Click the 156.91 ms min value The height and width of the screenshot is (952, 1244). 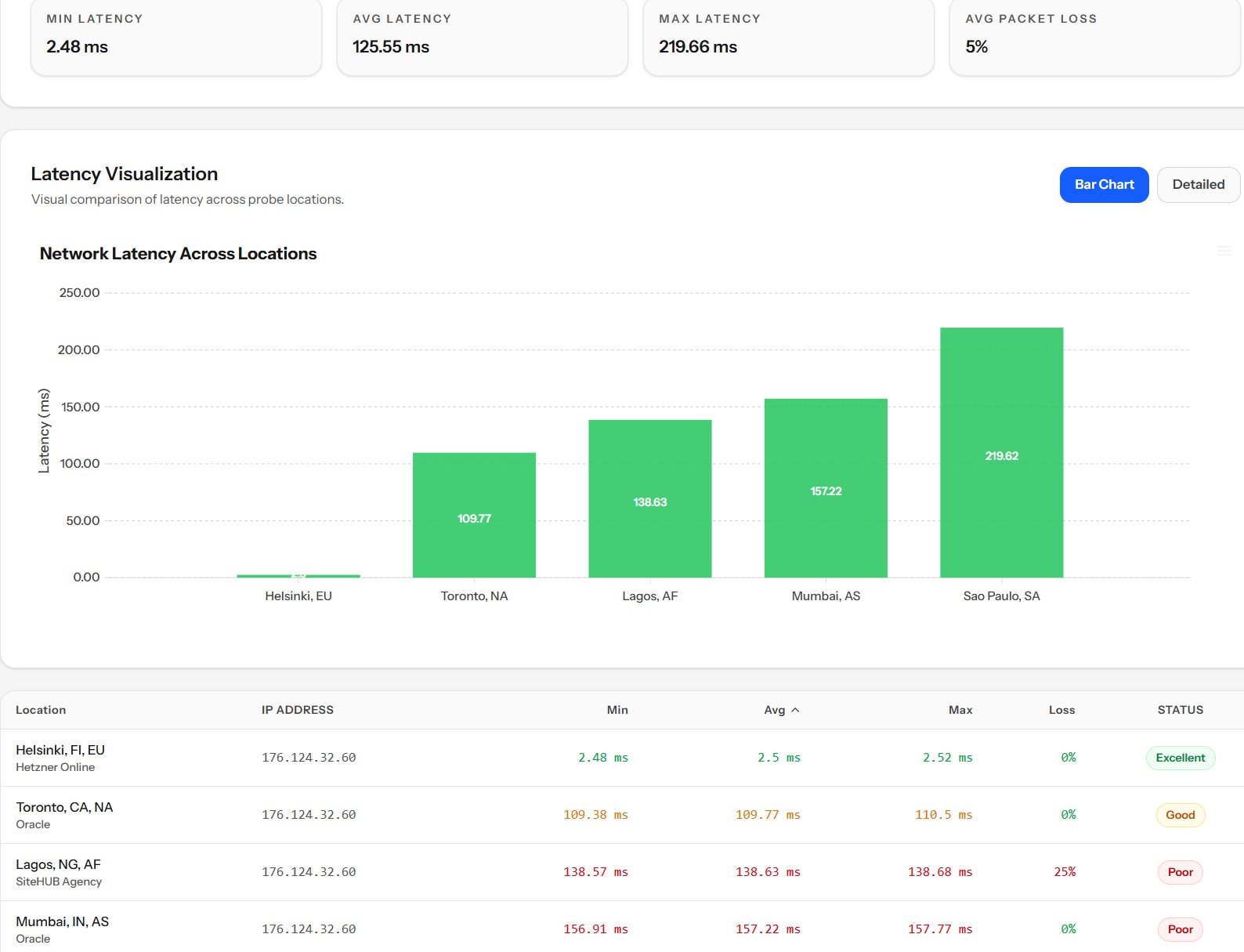[x=595, y=929]
